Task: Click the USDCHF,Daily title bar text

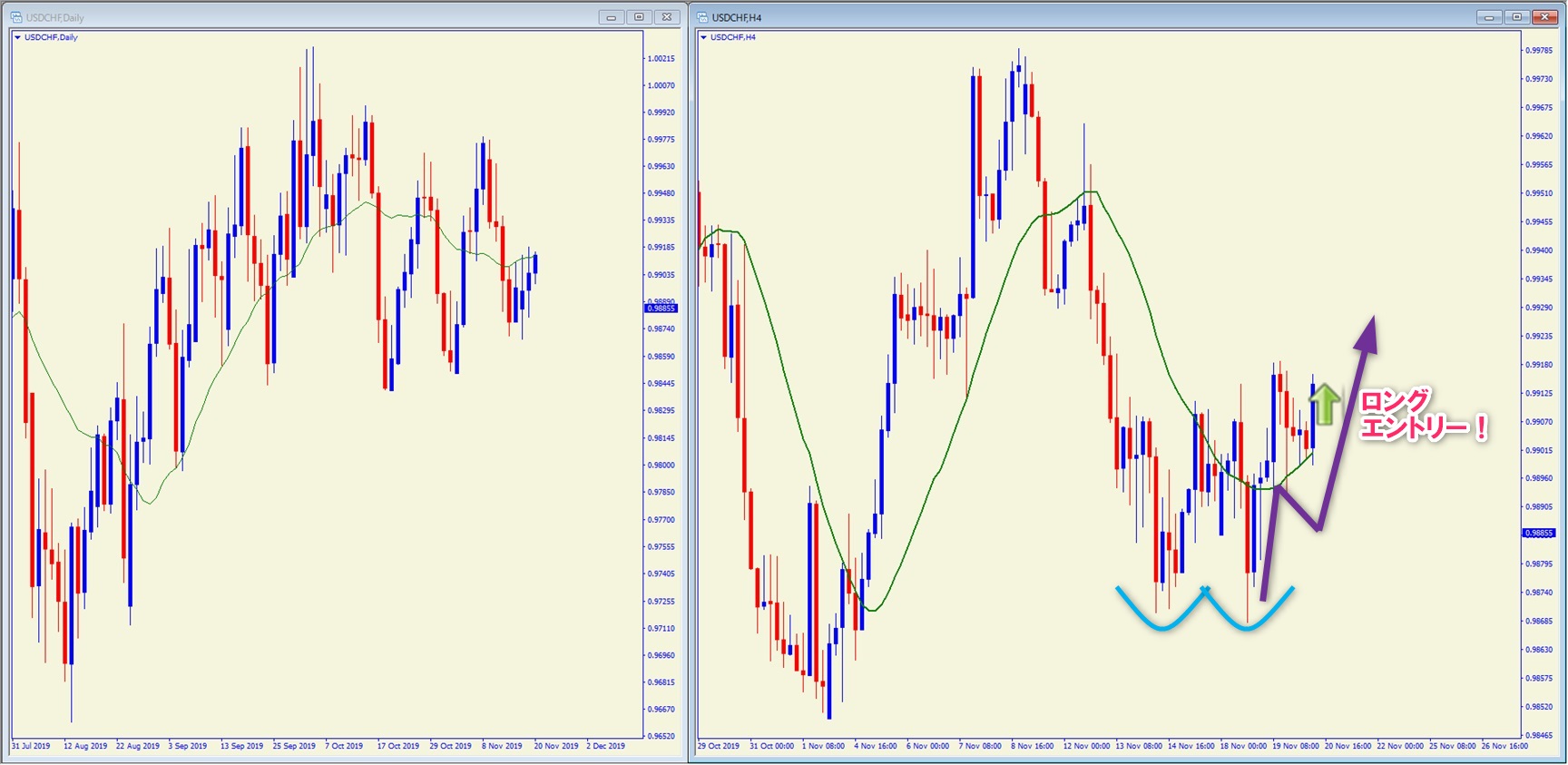Action: point(54,18)
